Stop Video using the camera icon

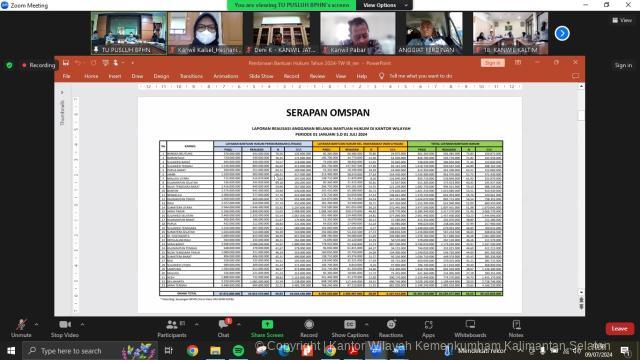point(64,328)
